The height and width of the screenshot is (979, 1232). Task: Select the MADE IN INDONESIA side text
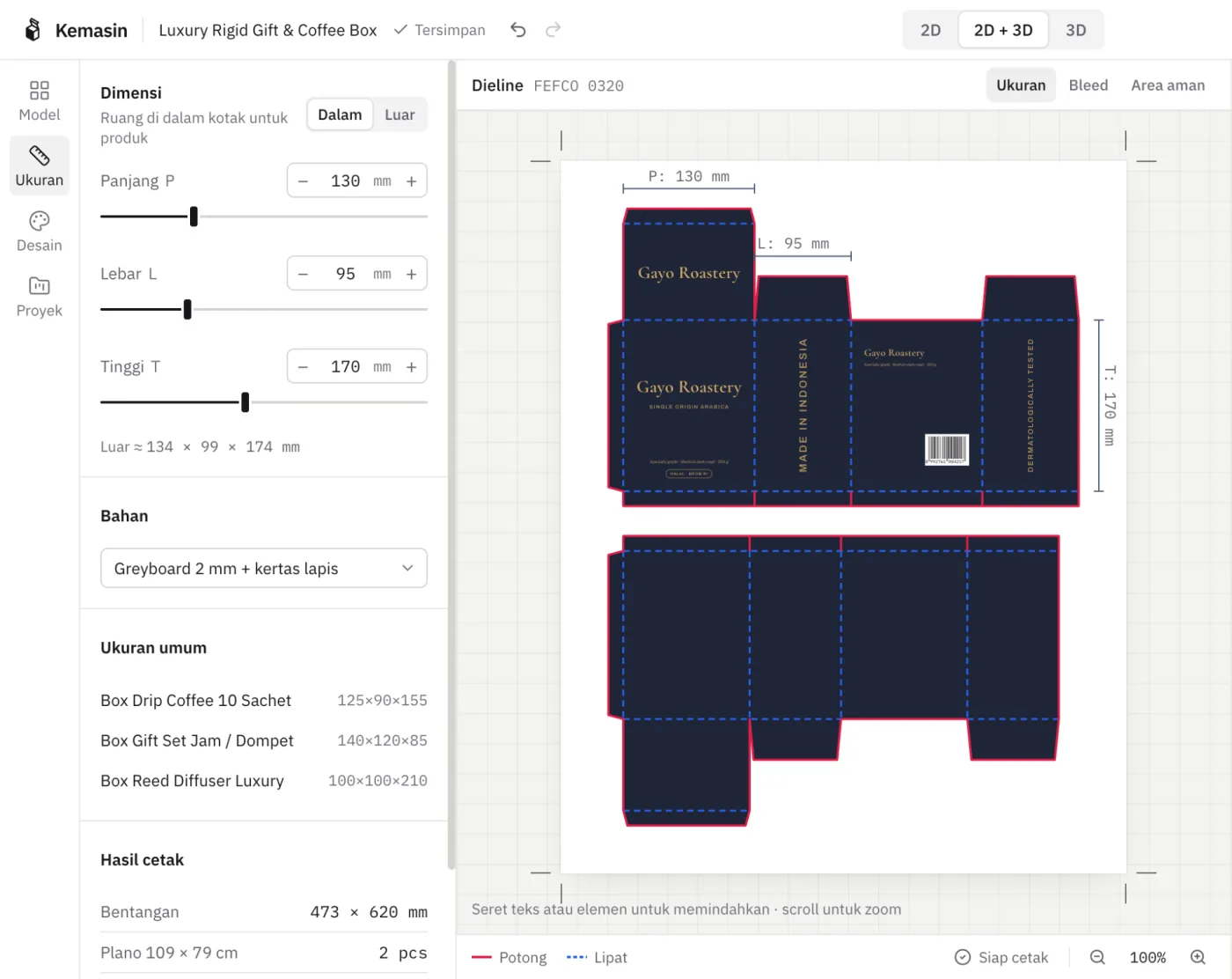click(x=803, y=405)
